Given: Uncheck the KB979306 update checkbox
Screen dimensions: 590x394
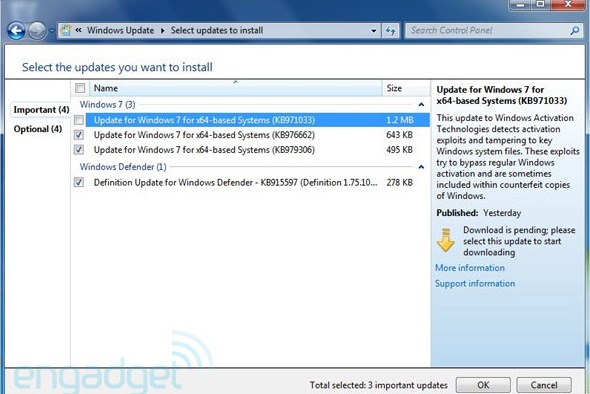Looking at the screenshot, I should click(79, 150).
